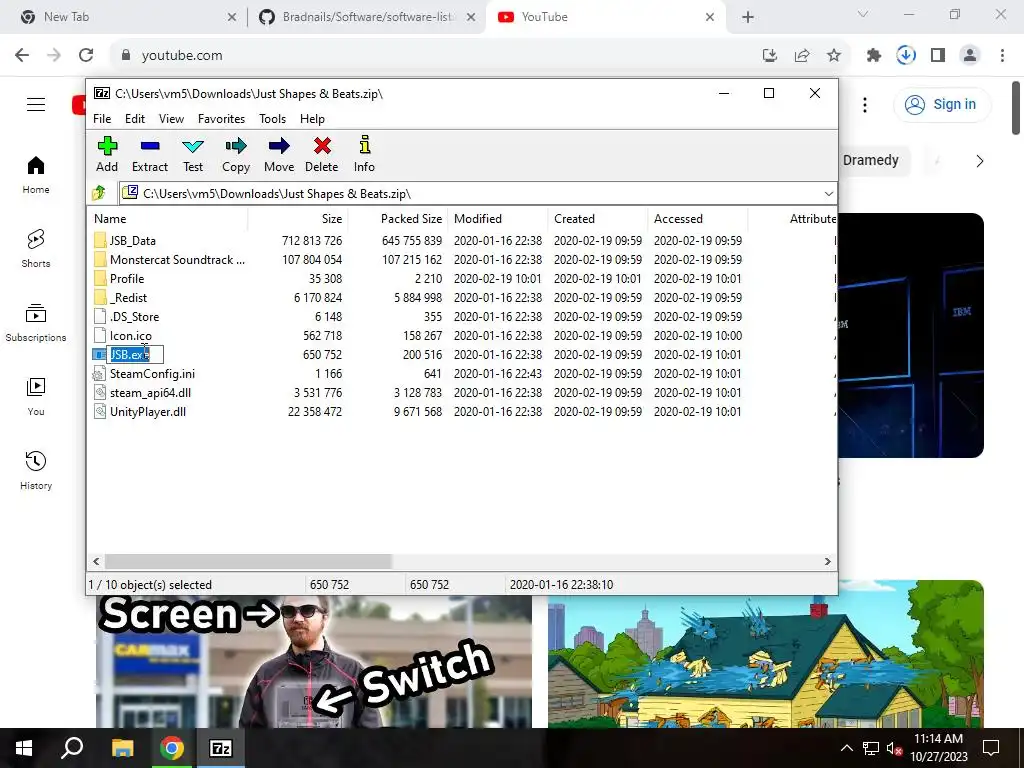
Task: Open YouTube History in sidebar
Action: (36, 470)
